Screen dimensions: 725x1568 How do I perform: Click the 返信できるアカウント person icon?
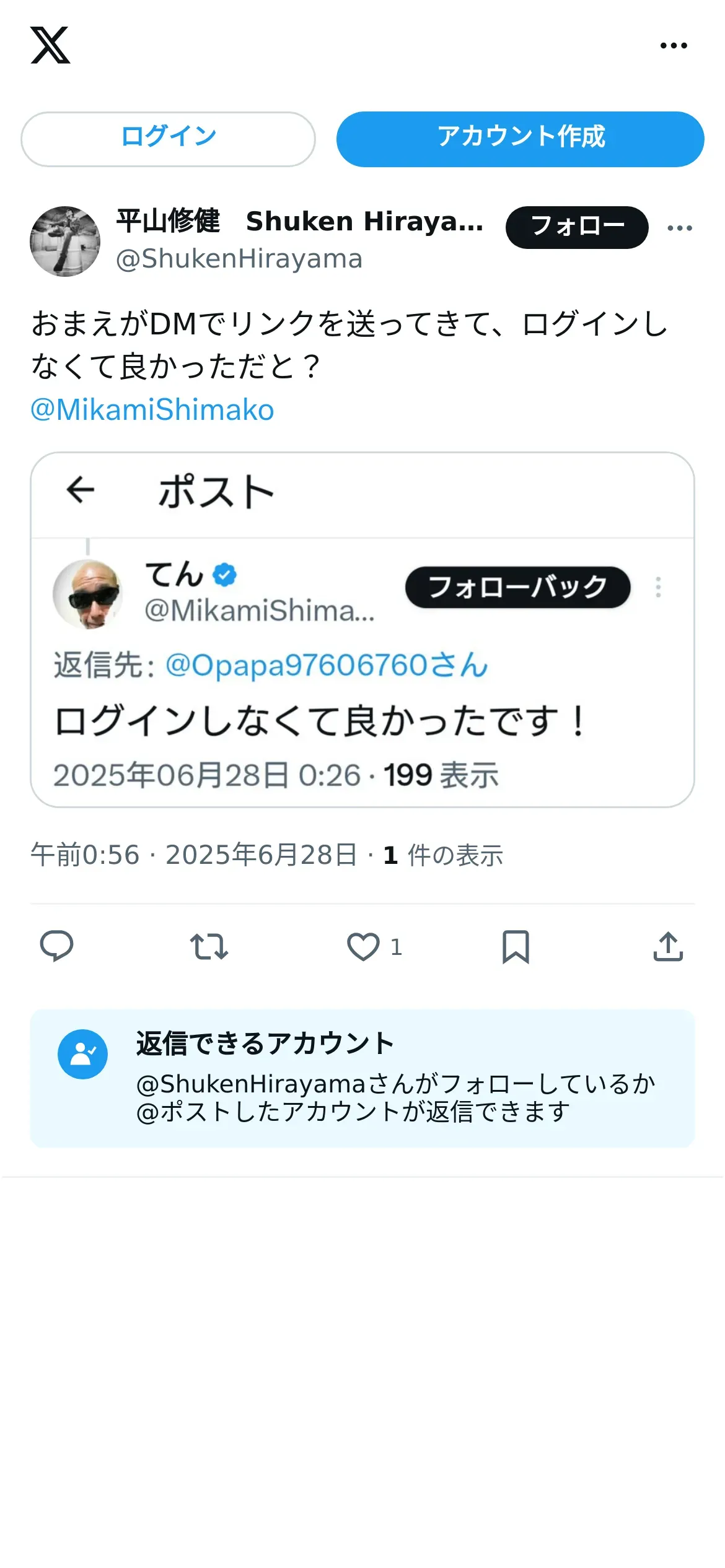click(82, 1055)
